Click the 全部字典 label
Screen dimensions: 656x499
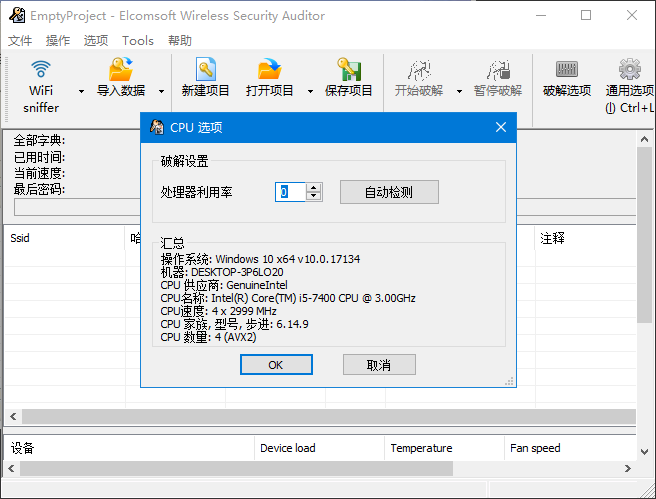(x=39, y=140)
